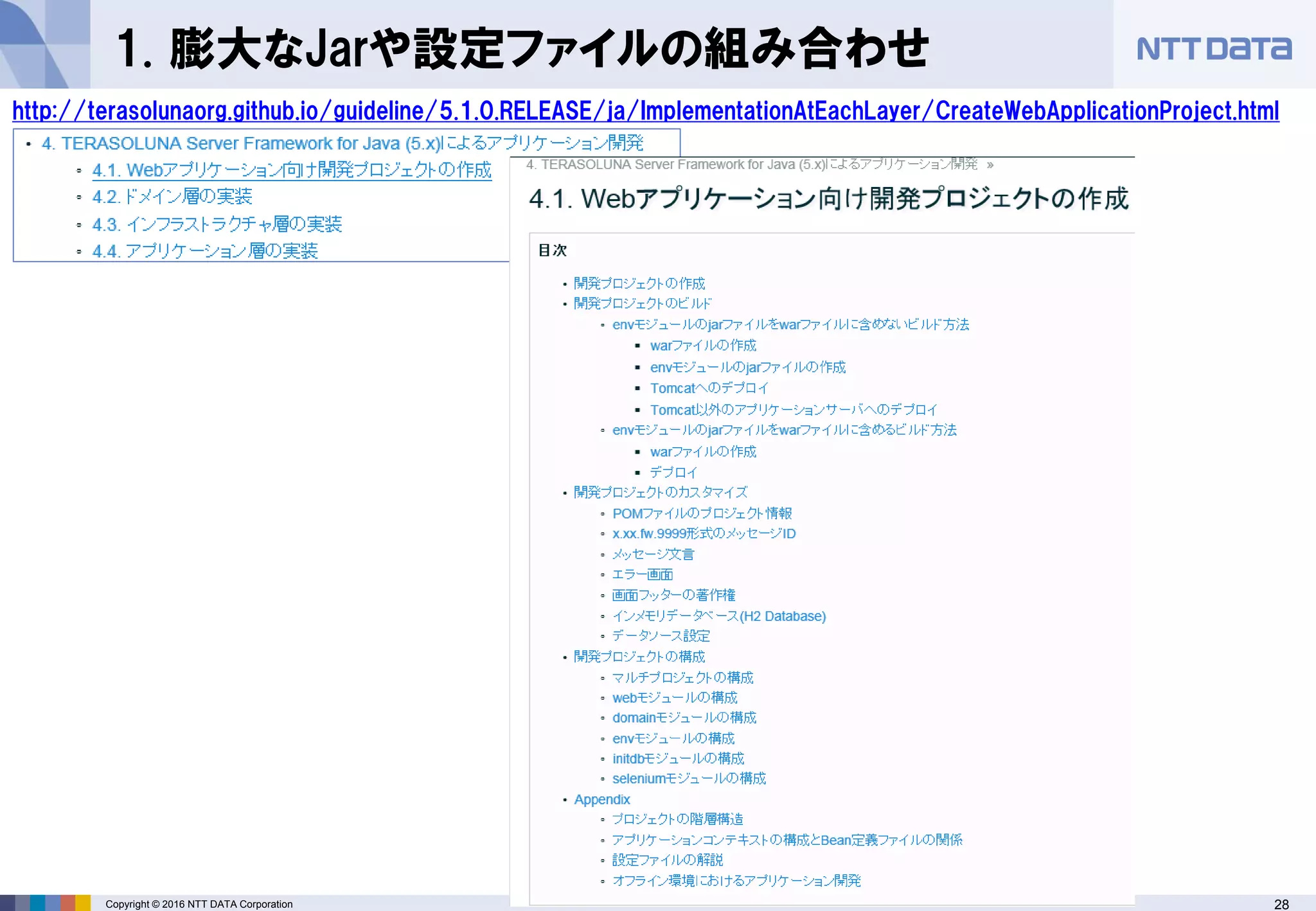Image resolution: width=1316 pixels, height=911 pixels.
Task: Open '設定ファイルの解説' link
Action: (668, 860)
